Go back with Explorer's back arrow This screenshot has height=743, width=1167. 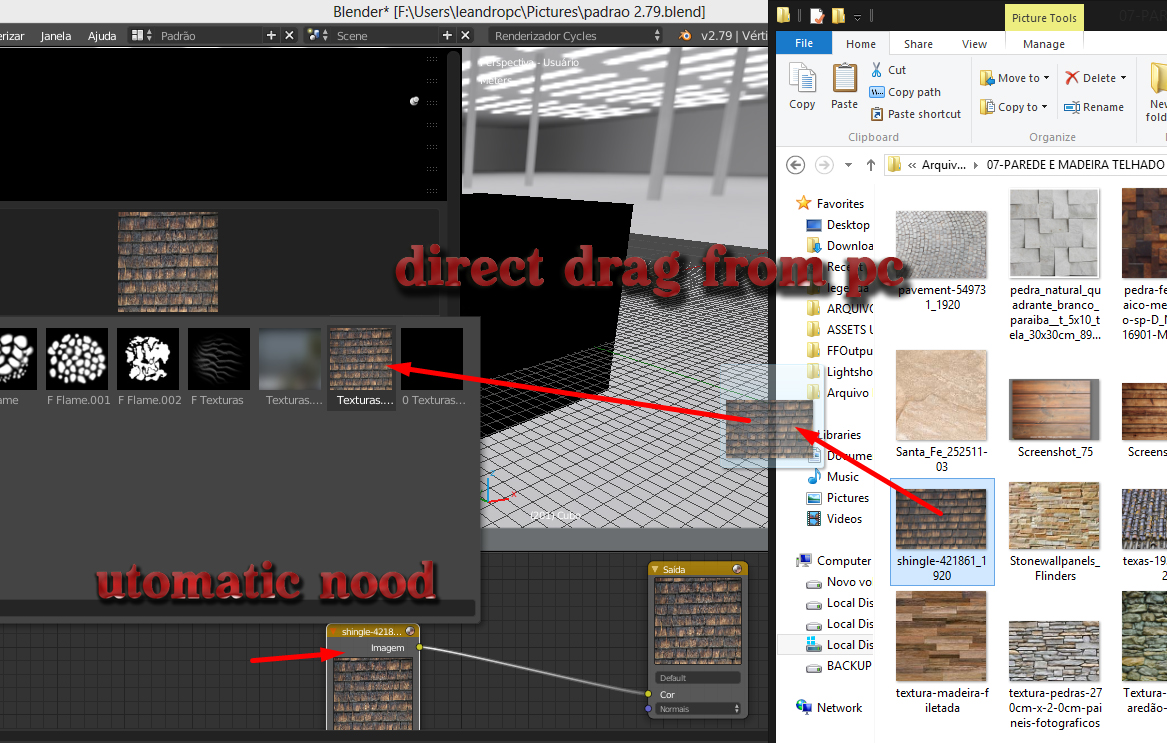click(x=796, y=165)
